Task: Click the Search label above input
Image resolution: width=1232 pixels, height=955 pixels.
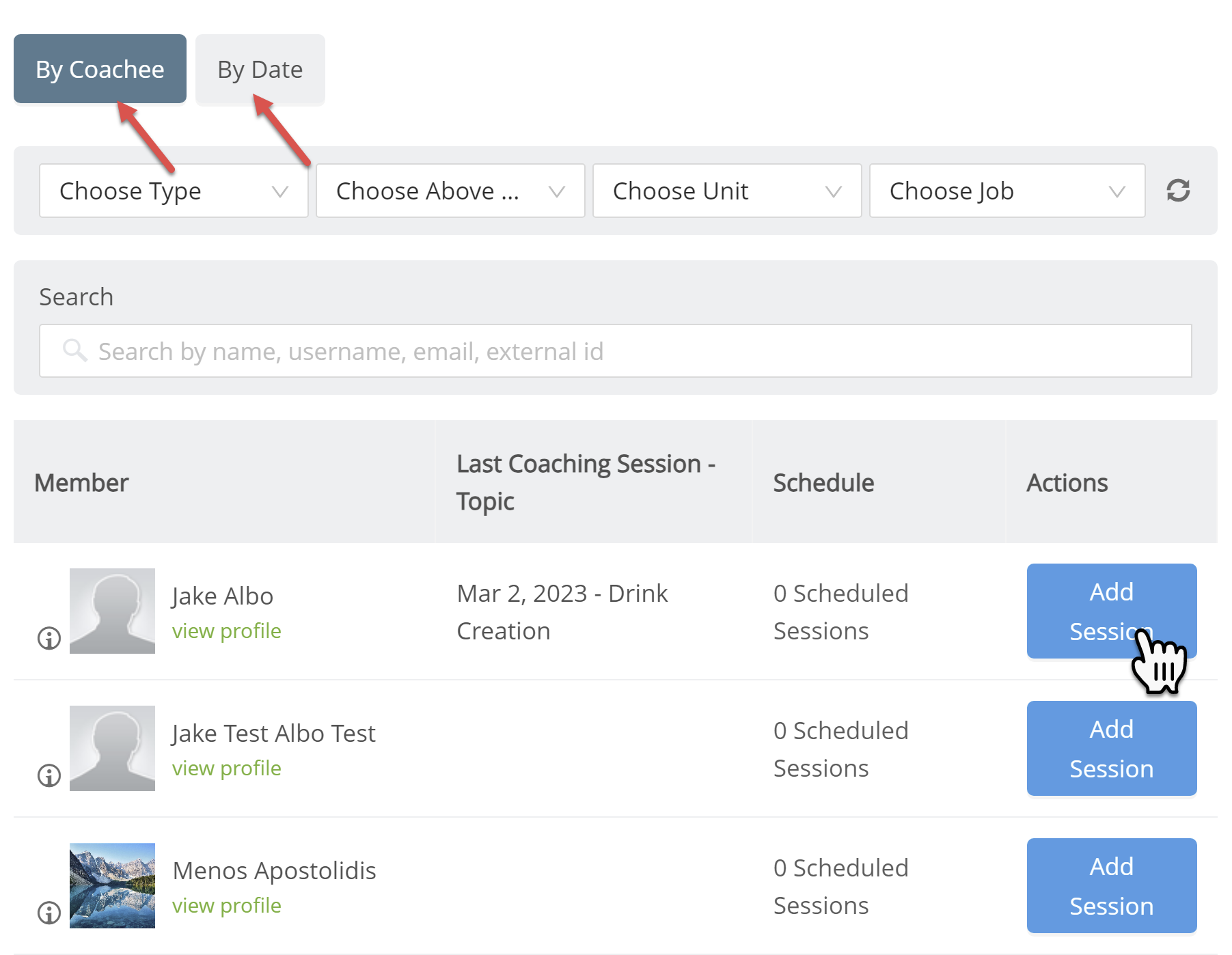Action: tap(76, 296)
